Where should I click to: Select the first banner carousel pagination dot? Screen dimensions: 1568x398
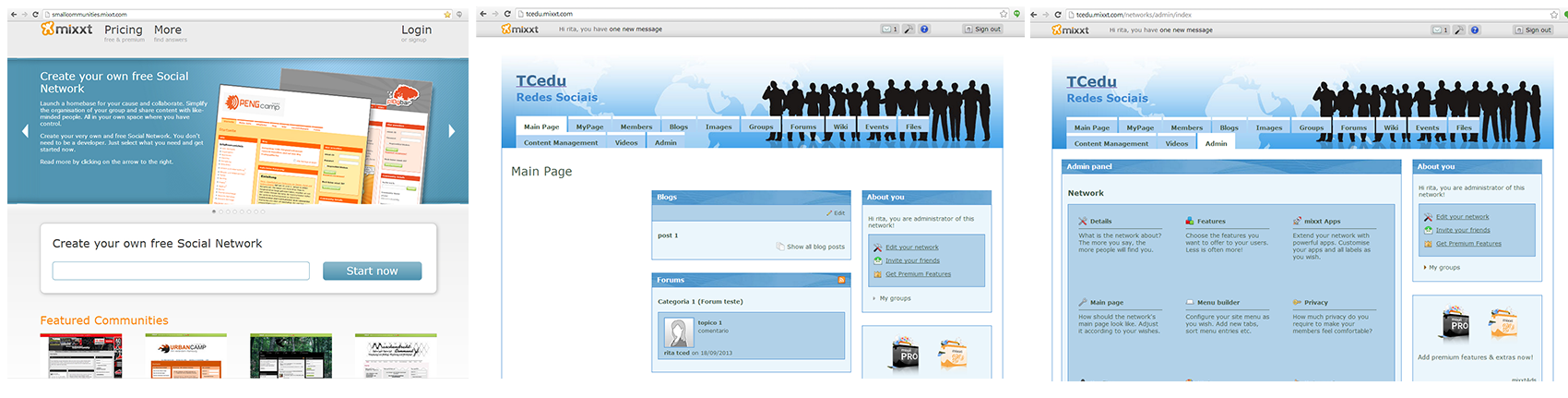click(x=214, y=211)
